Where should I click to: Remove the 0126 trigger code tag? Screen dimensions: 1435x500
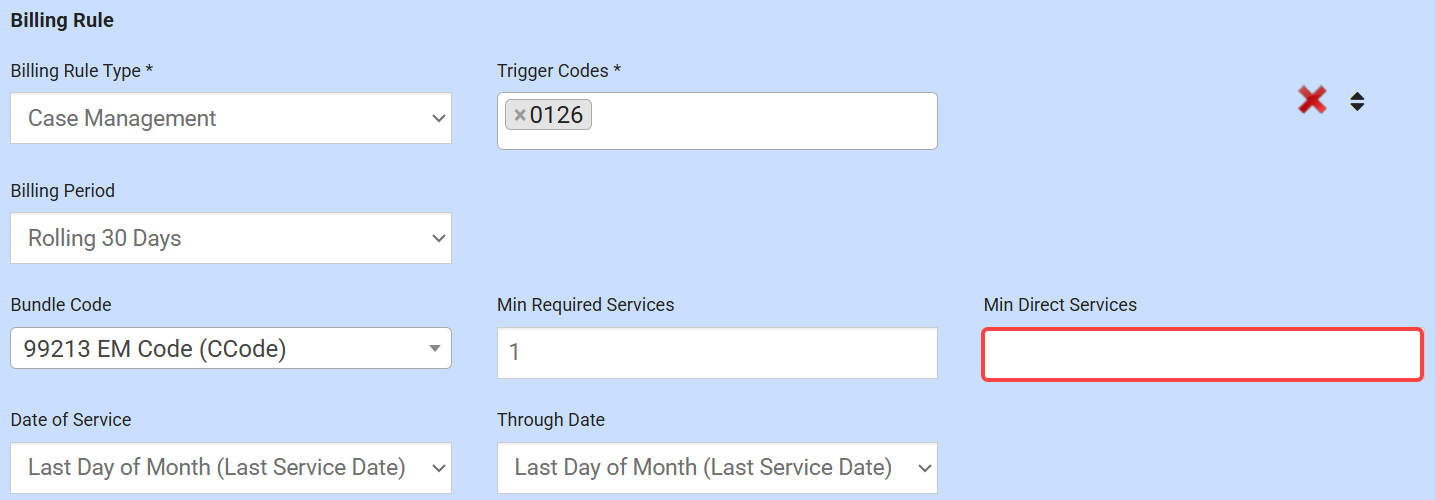coord(520,116)
